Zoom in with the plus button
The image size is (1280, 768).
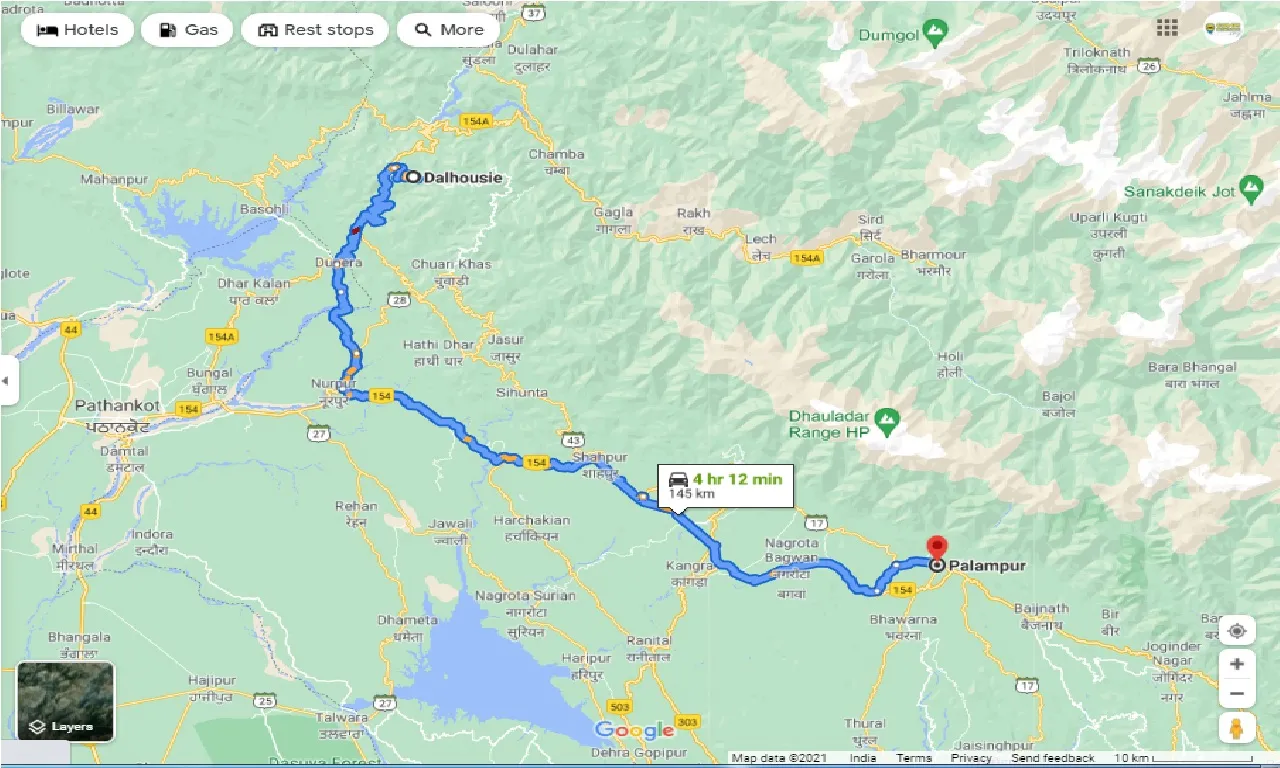tap(1237, 664)
